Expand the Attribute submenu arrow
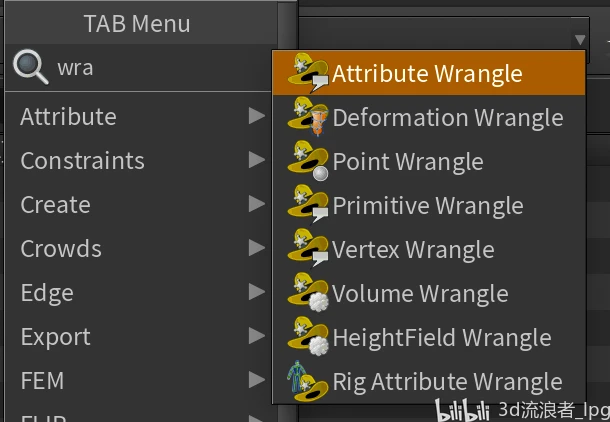Viewport: 610px width, 422px height. (x=257, y=117)
